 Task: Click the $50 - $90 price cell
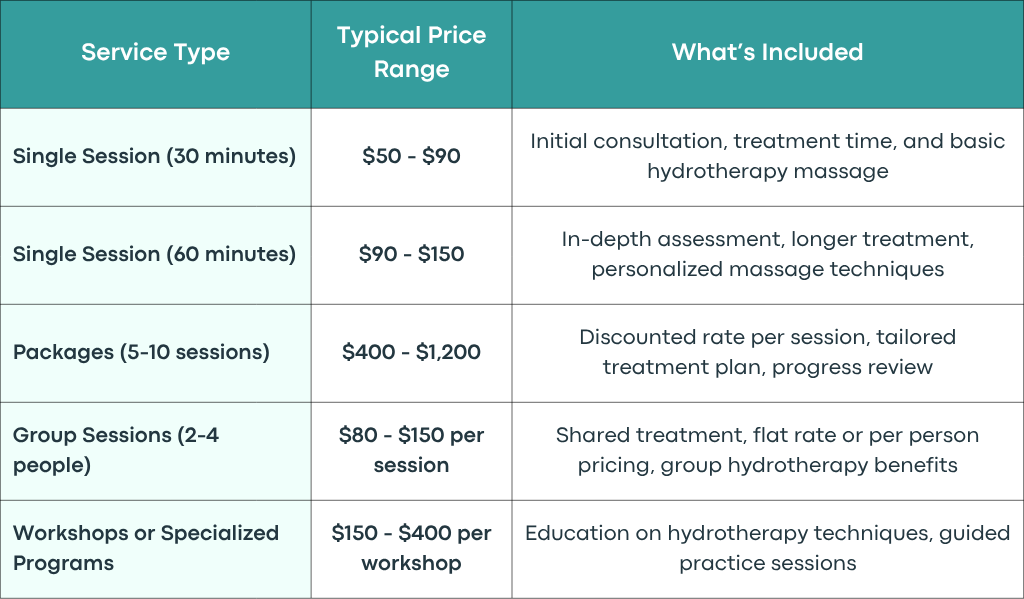411,156
